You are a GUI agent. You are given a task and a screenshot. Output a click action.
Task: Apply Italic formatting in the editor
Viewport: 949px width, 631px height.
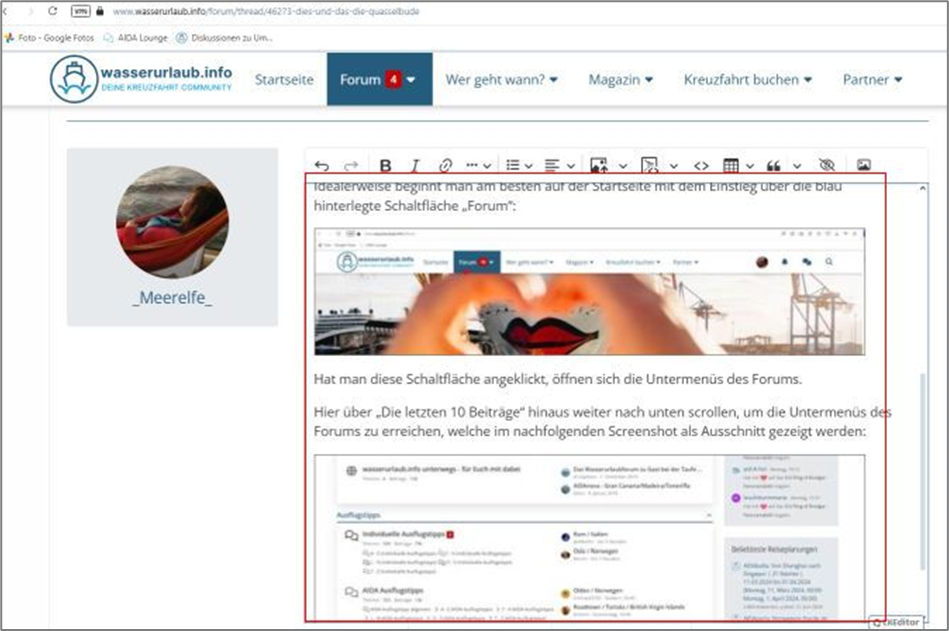click(x=415, y=166)
